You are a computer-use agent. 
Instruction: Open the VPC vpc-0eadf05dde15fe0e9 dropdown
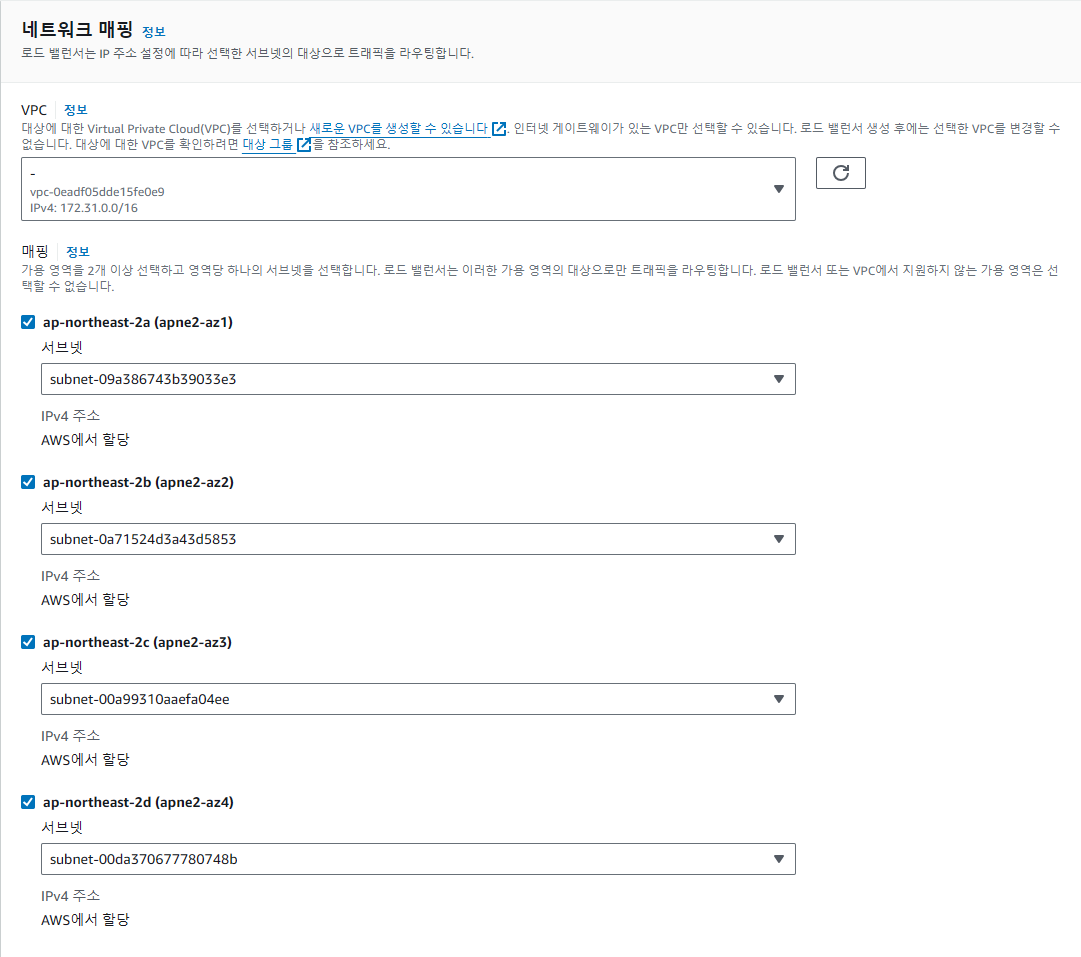pos(408,189)
